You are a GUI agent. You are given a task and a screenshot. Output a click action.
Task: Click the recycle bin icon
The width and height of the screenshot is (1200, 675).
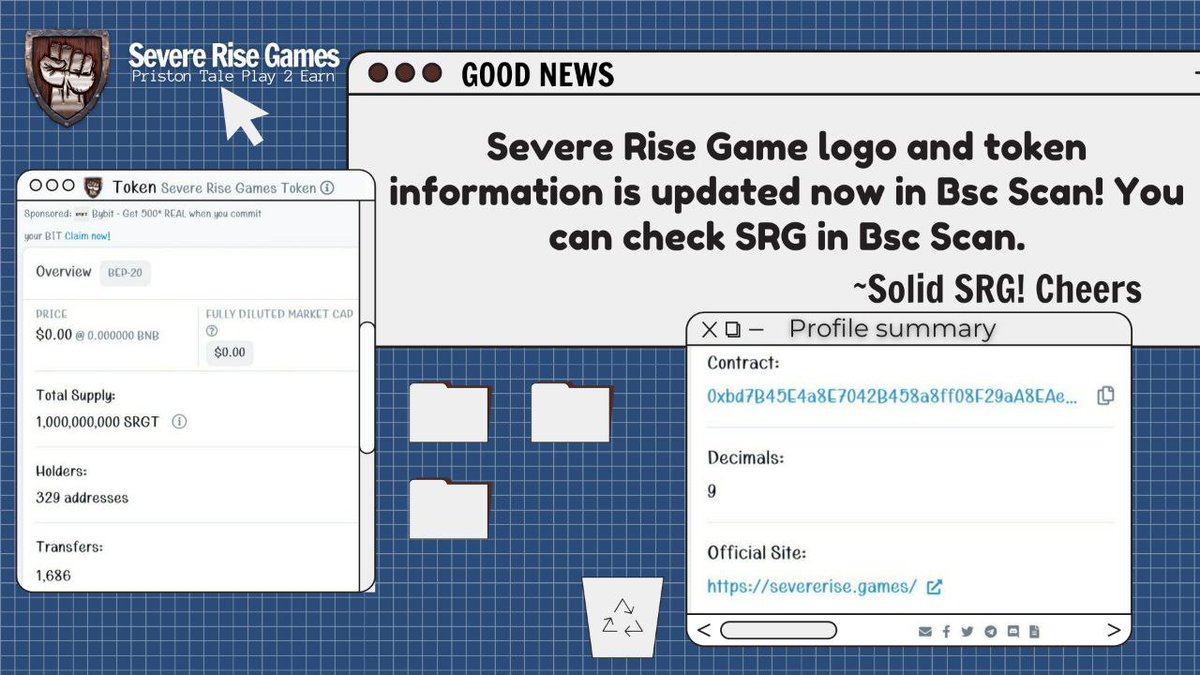pos(623,617)
